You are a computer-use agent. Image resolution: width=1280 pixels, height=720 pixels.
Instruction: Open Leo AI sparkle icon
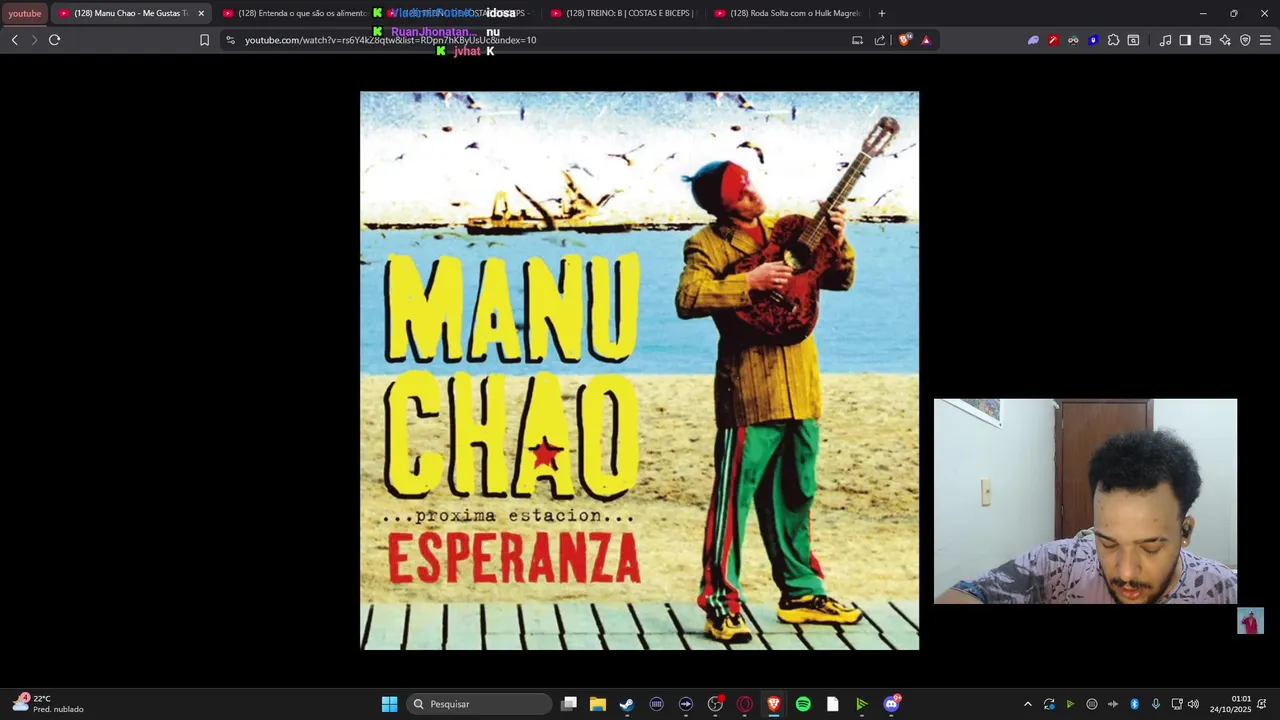pyautogui.click(x=1225, y=40)
